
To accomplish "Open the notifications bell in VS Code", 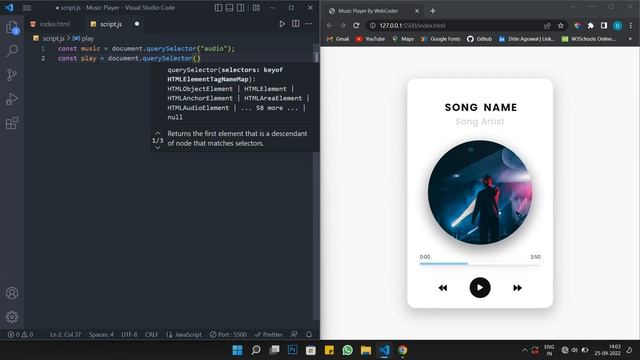I will [309, 334].
